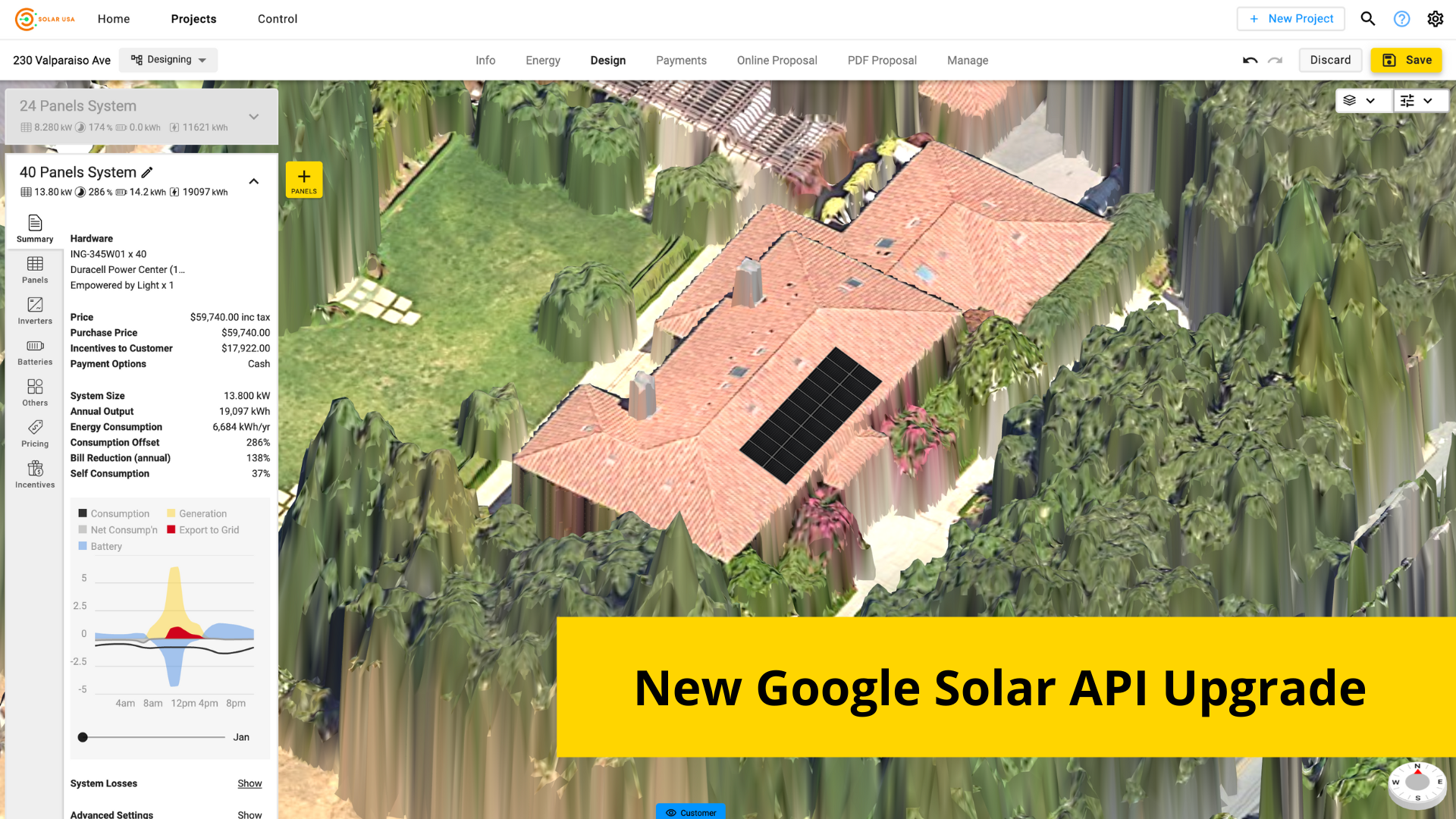Go to Home in top navigation
Screen dimensions: 1456x819
click(x=114, y=19)
